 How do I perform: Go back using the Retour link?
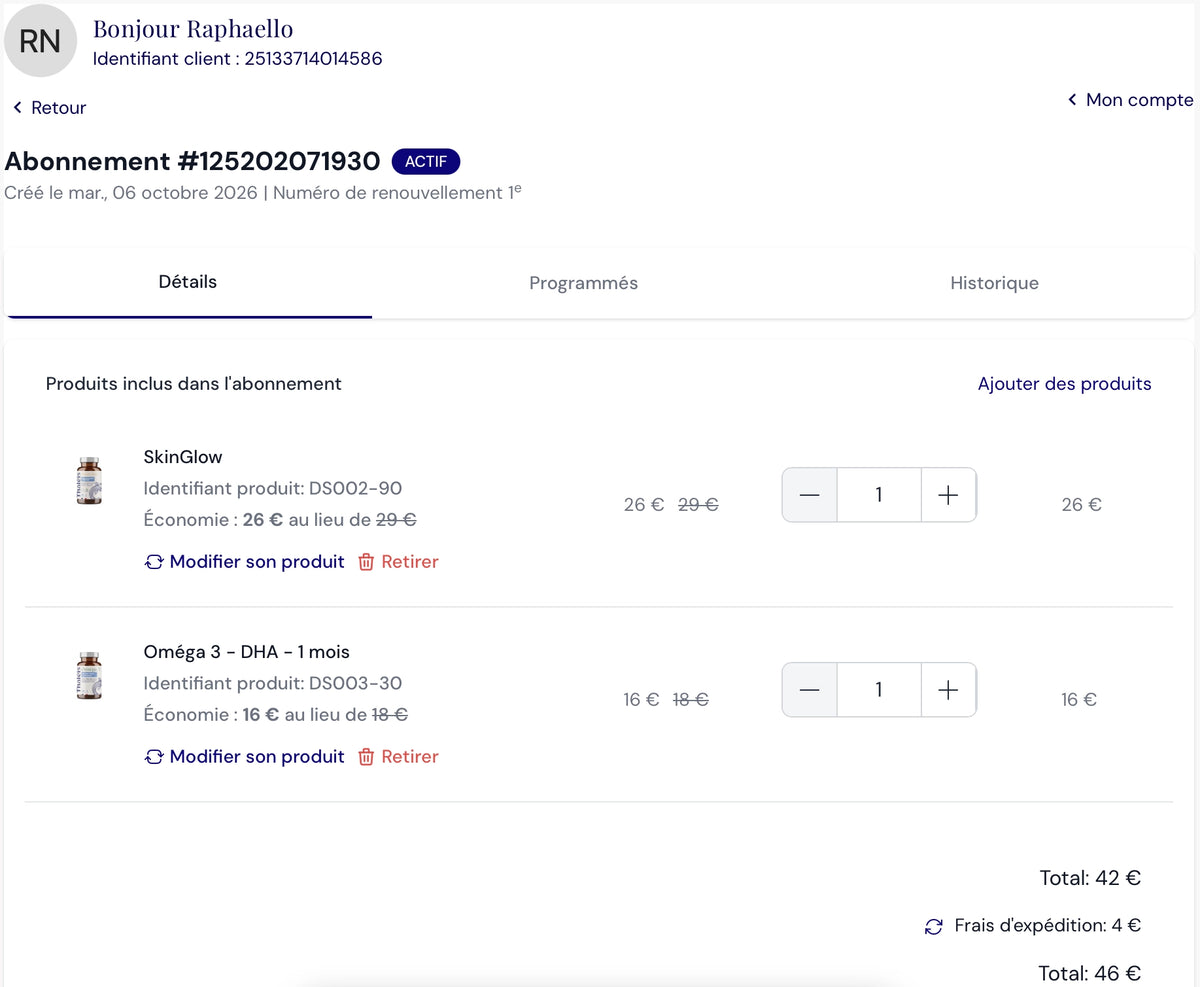tap(49, 108)
